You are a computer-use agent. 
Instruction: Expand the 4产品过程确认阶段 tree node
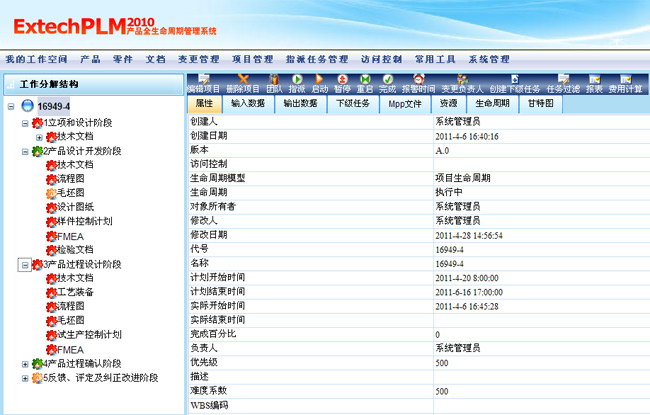point(25,364)
